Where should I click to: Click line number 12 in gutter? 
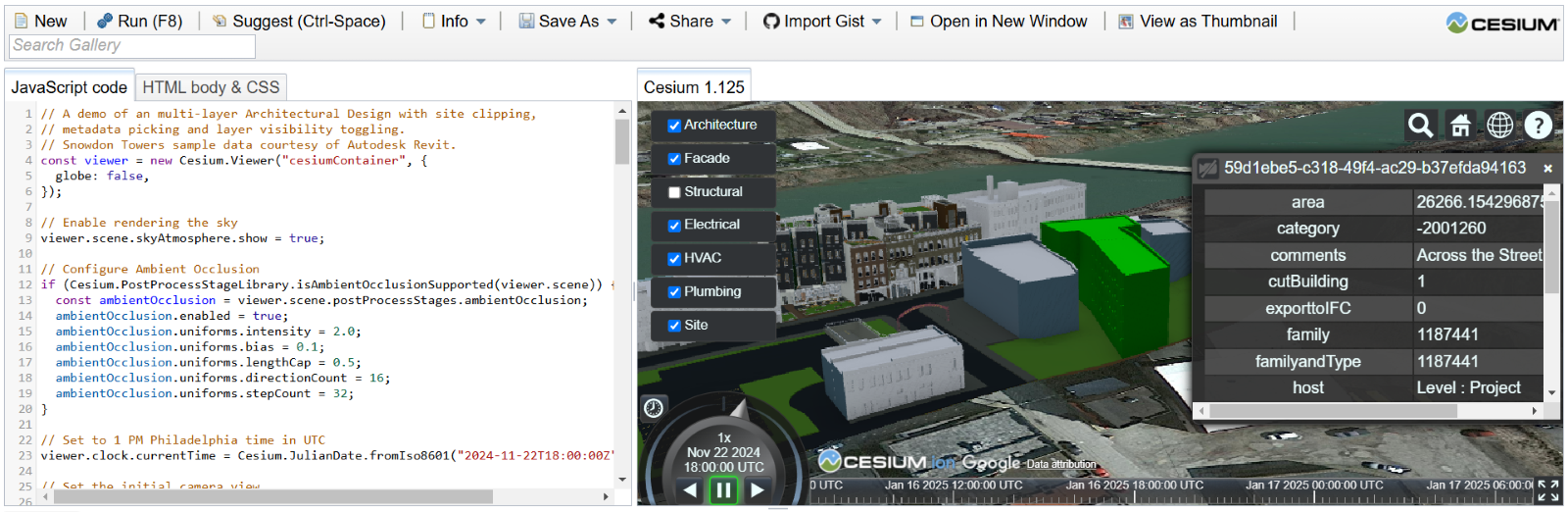tap(24, 284)
